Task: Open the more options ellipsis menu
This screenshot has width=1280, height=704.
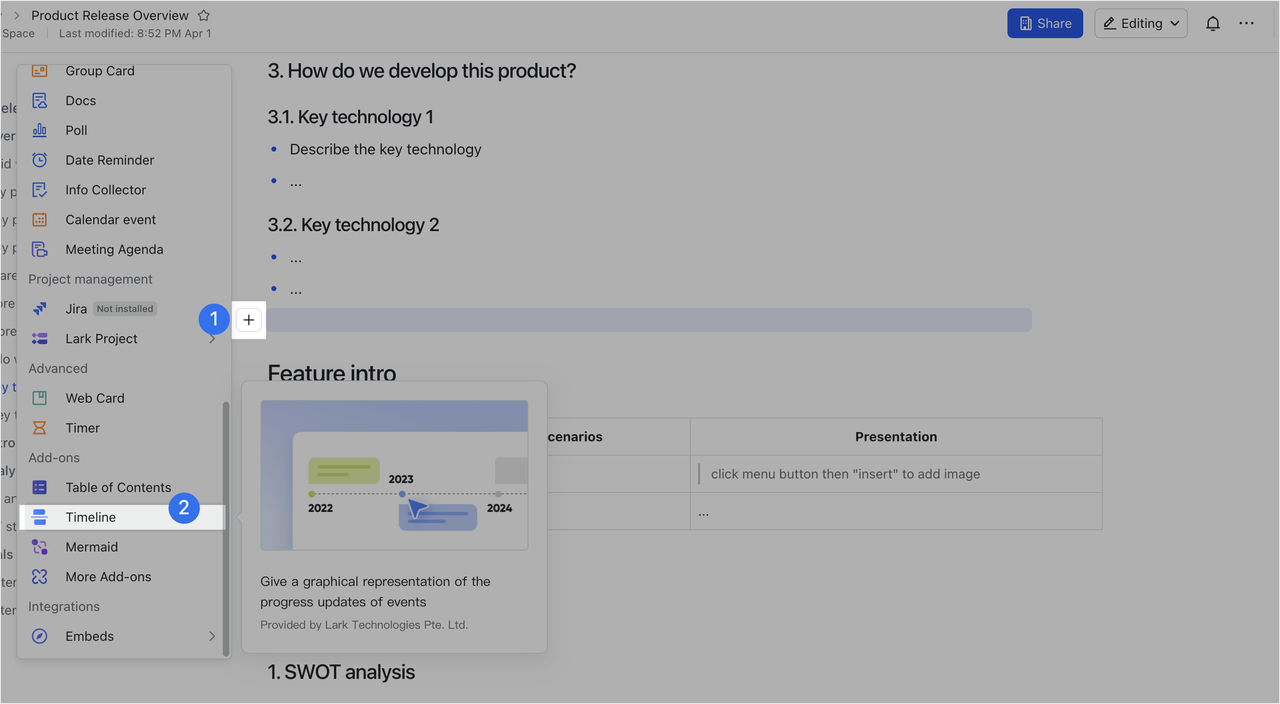Action: [x=1246, y=23]
